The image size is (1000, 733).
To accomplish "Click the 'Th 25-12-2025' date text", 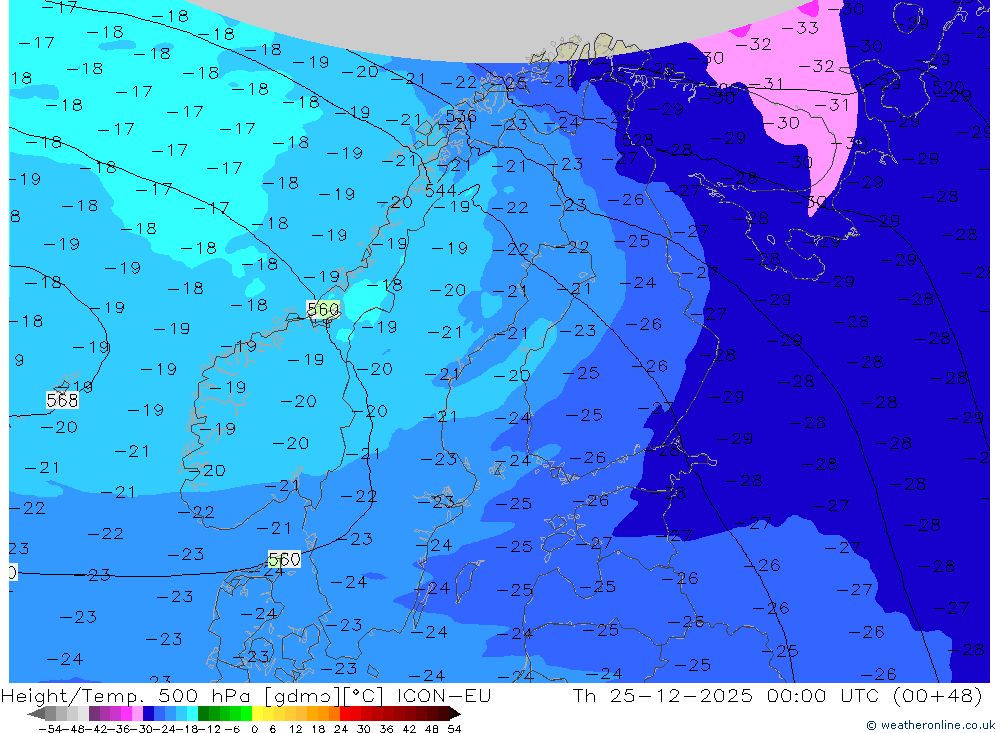I will click(663, 695).
